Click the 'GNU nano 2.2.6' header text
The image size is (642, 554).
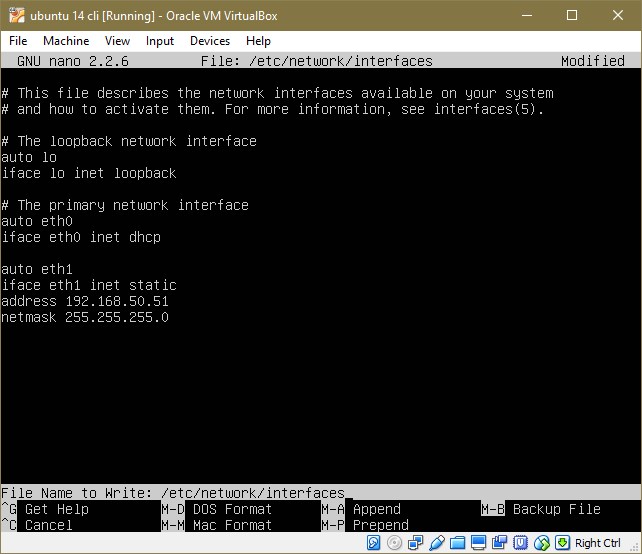pos(73,61)
